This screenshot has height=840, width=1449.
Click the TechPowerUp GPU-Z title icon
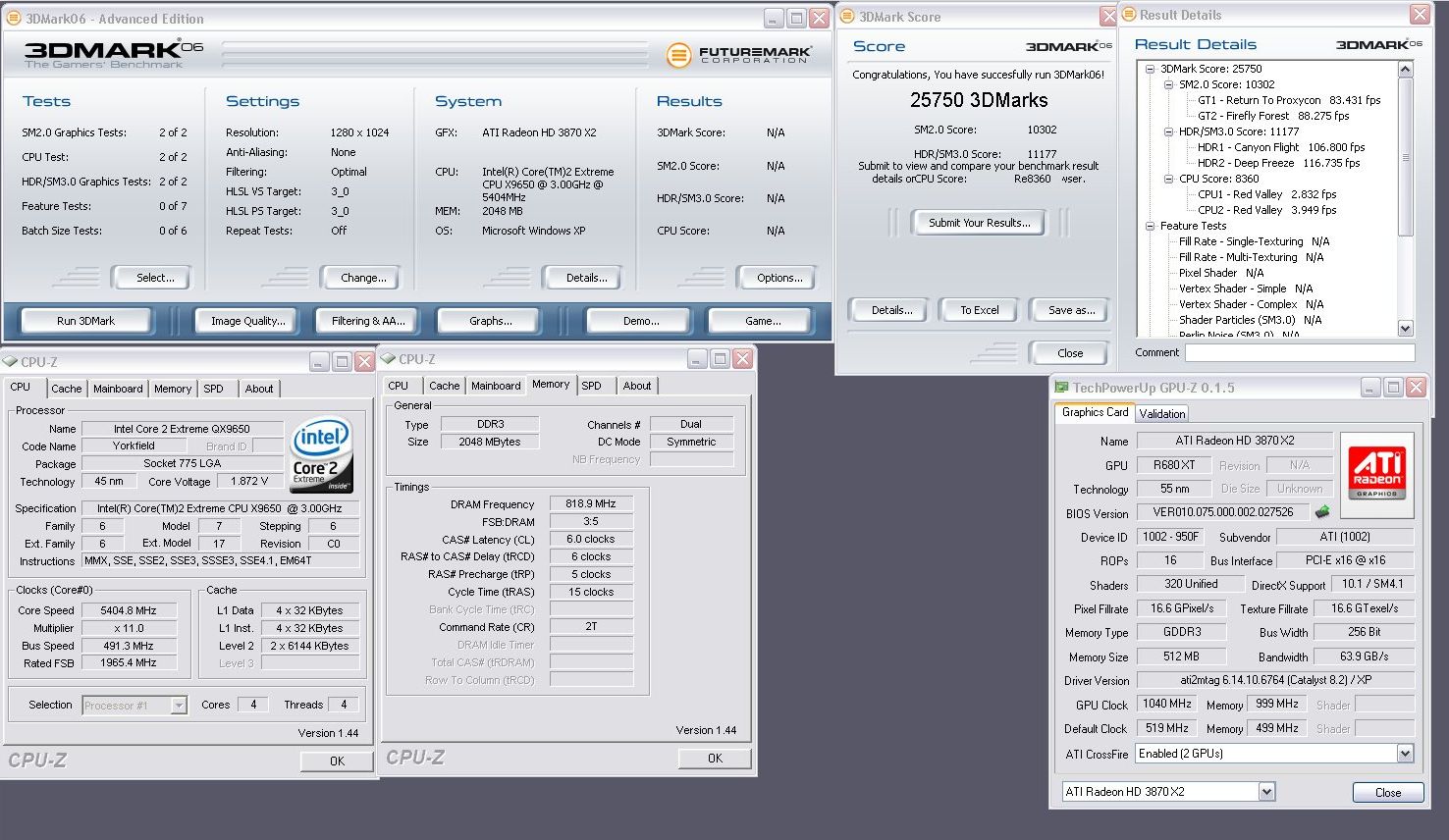1061,388
